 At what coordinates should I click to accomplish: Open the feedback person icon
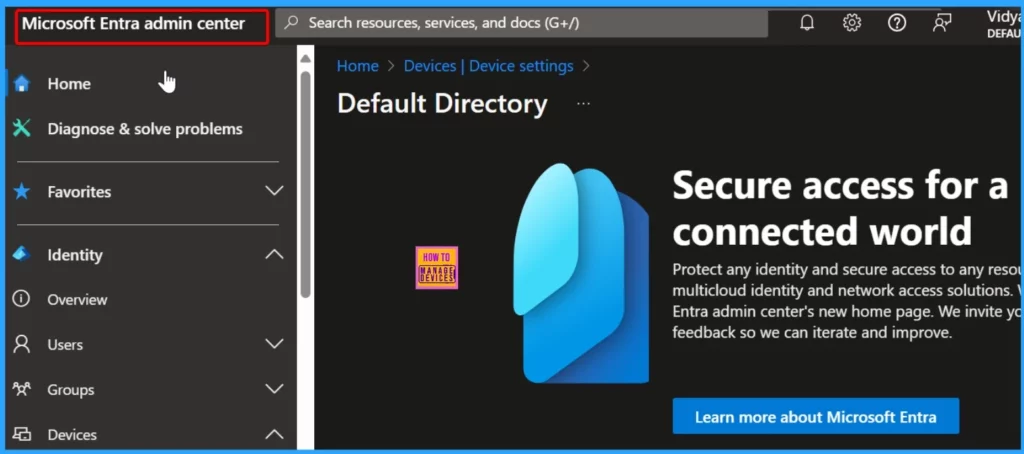[x=942, y=23]
